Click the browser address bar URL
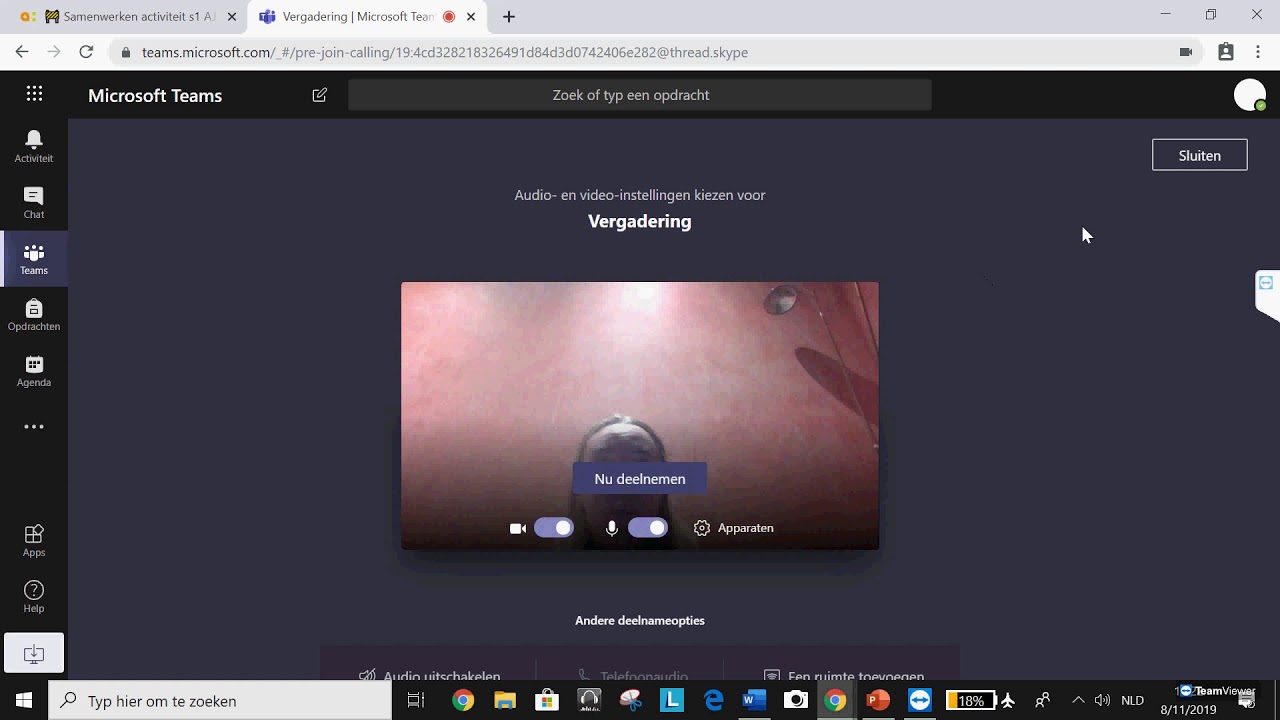The width and height of the screenshot is (1280, 720). [x=445, y=52]
